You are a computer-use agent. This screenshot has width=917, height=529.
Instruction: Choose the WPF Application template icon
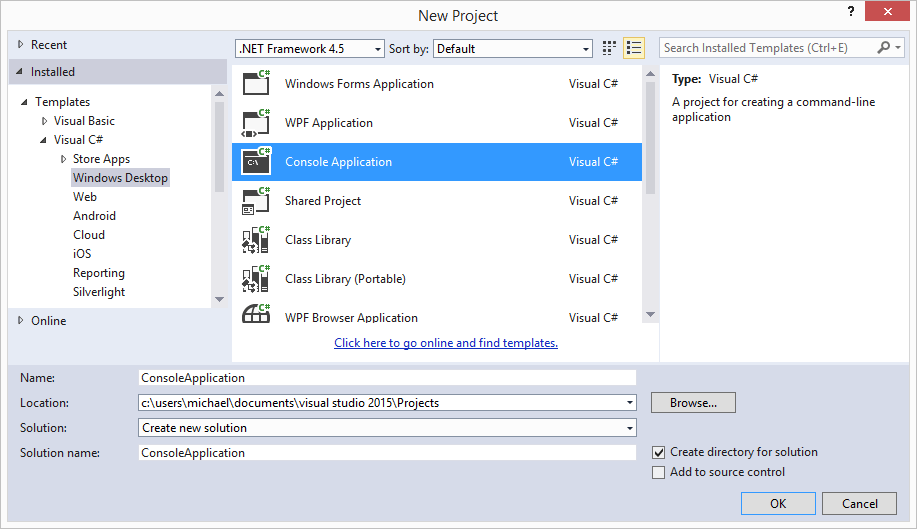(256, 122)
